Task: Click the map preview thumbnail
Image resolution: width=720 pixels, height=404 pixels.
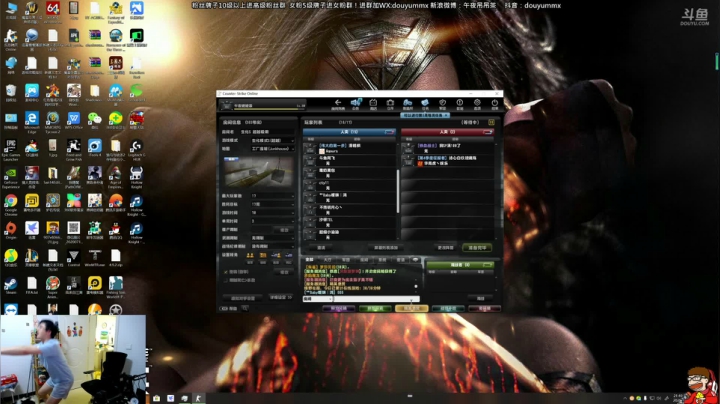Action: tap(259, 171)
